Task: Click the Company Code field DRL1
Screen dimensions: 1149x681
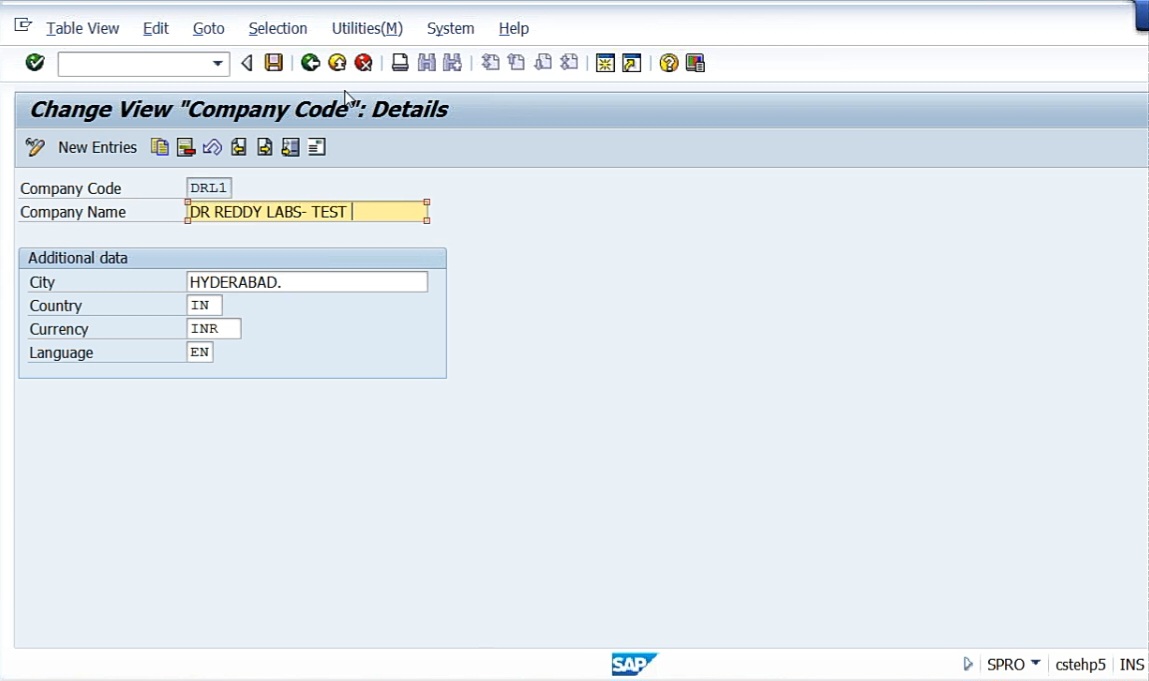Action: click(x=209, y=188)
